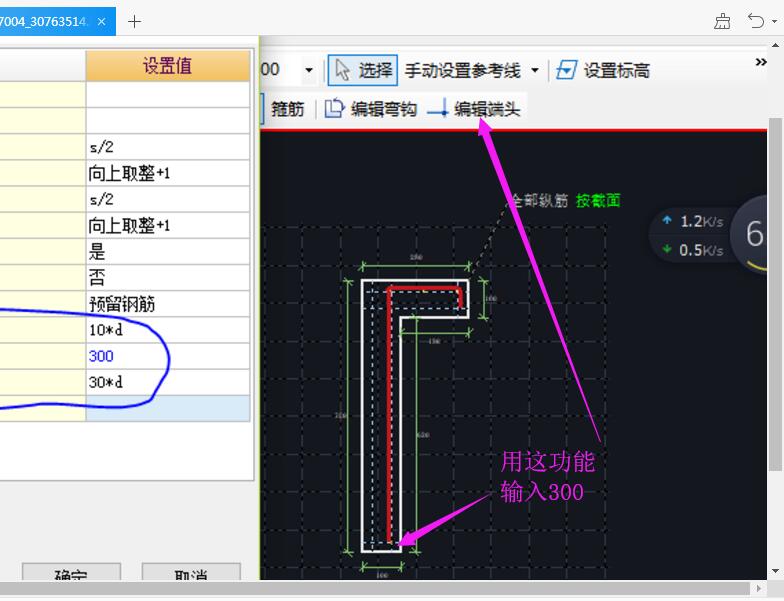This screenshot has height=601, width=784.
Task: Expand the toolbar overflow chevrons
Action: point(760,62)
